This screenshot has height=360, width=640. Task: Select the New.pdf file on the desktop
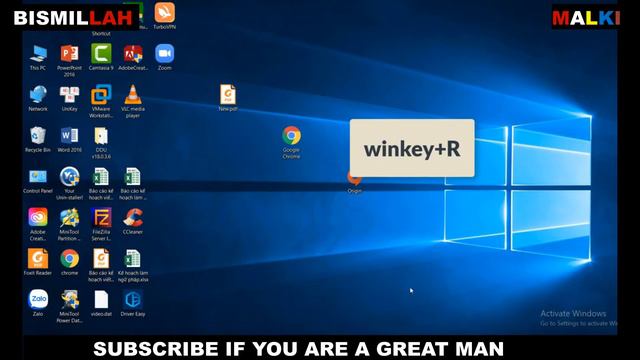pos(228,95)
